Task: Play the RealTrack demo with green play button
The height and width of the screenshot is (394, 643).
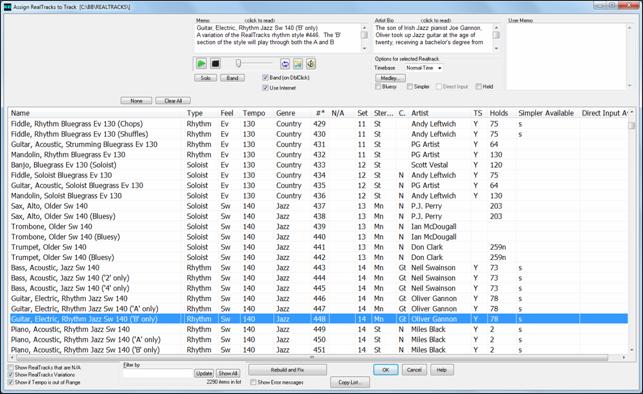Action: (x=201, y=64)
